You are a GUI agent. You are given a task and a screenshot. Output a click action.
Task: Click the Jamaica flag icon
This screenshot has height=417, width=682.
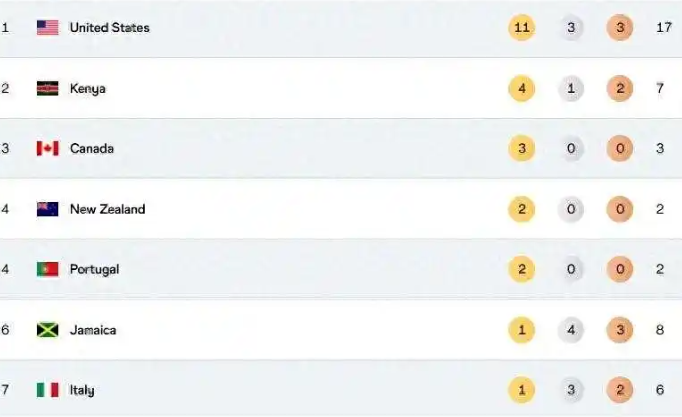click(47, 330)
